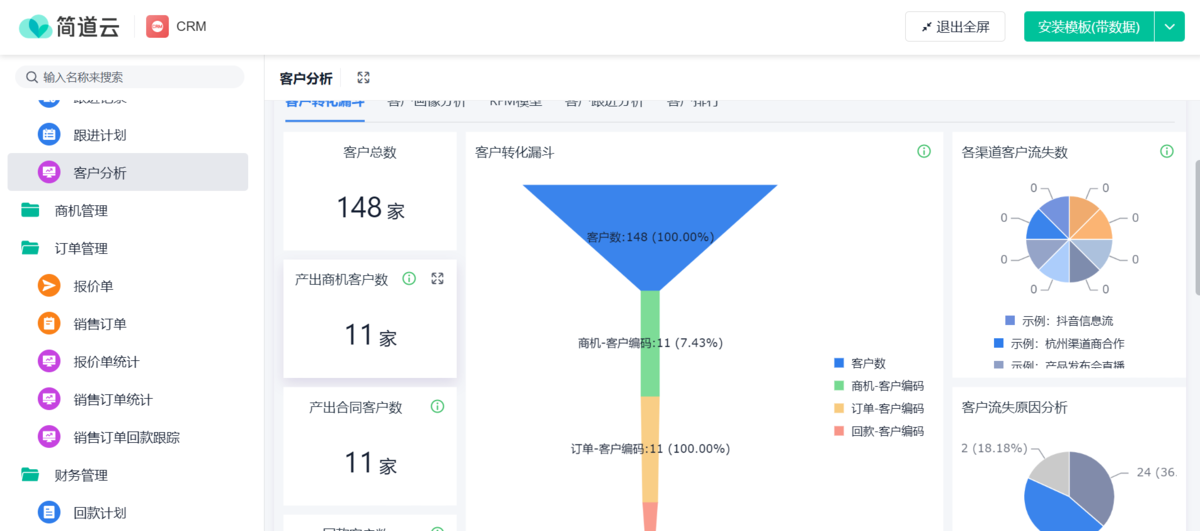Screen dimensions: 1200x531
Task: Open dropdown arrow beside 安装模板 button
Action: [1170, 27]
